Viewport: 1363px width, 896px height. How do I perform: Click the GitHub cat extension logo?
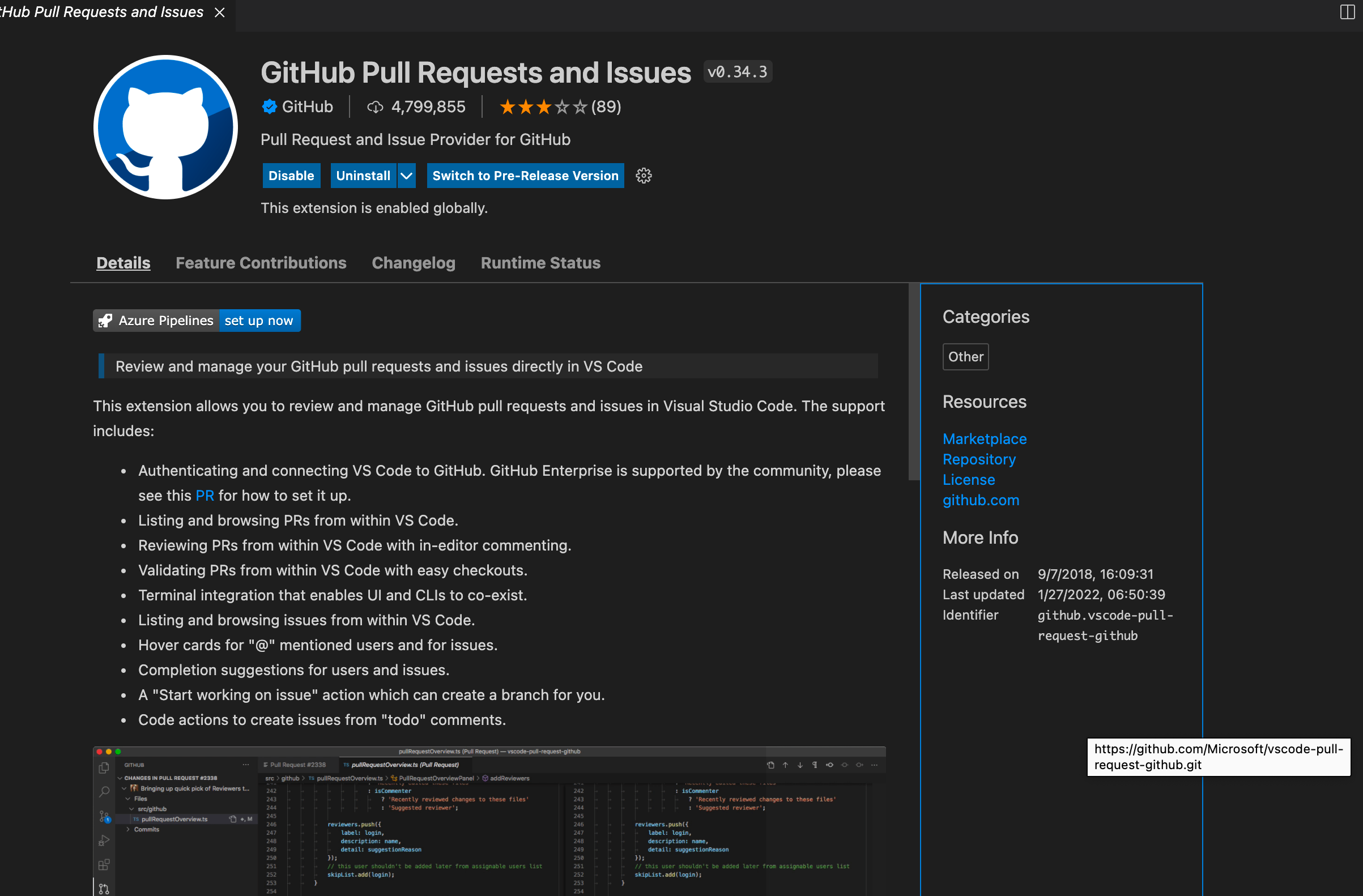[x=165, y=127]
